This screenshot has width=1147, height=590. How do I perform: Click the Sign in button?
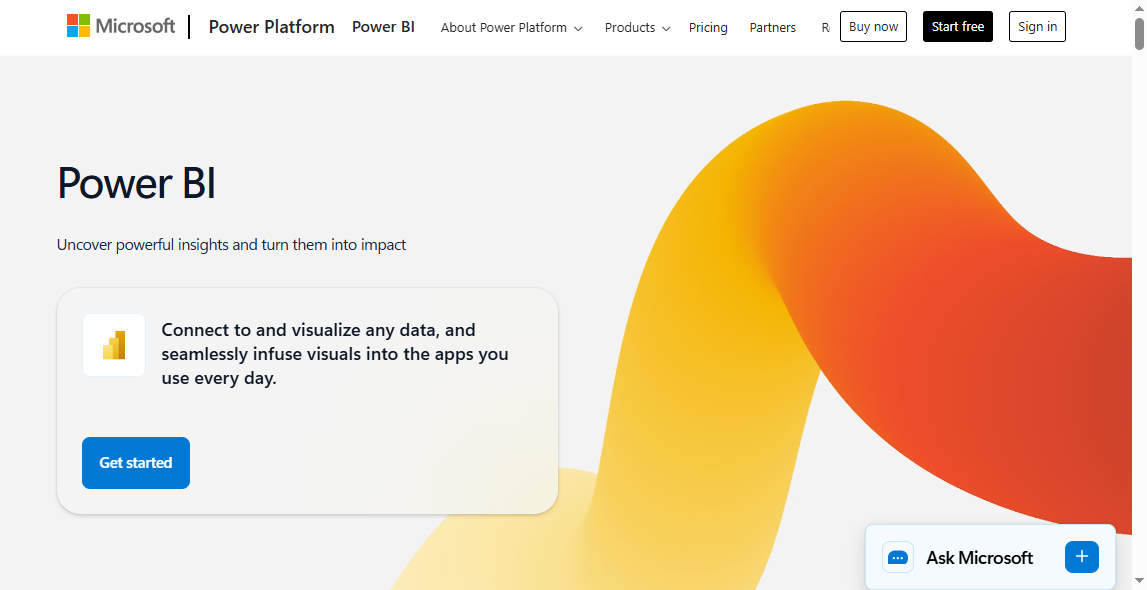tap(1037, 26)
